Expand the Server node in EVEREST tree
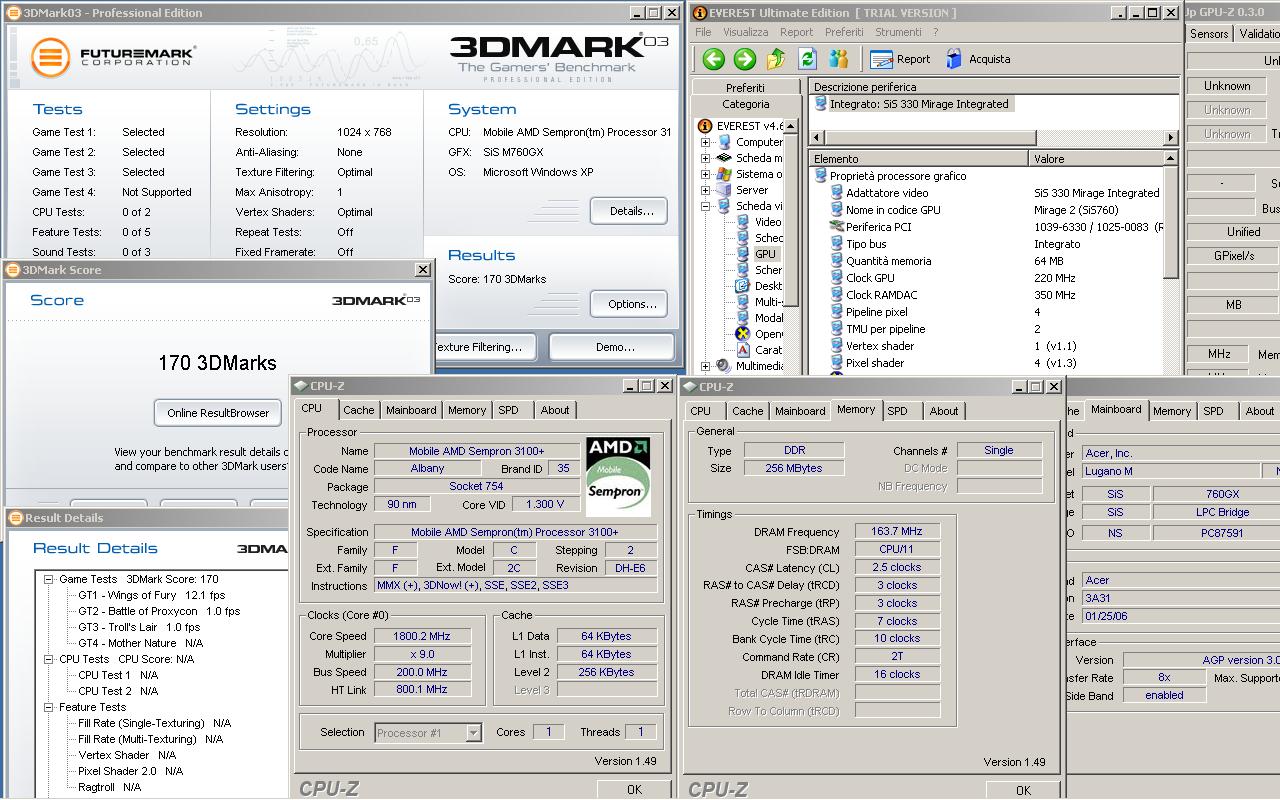 tap(705, 190)
